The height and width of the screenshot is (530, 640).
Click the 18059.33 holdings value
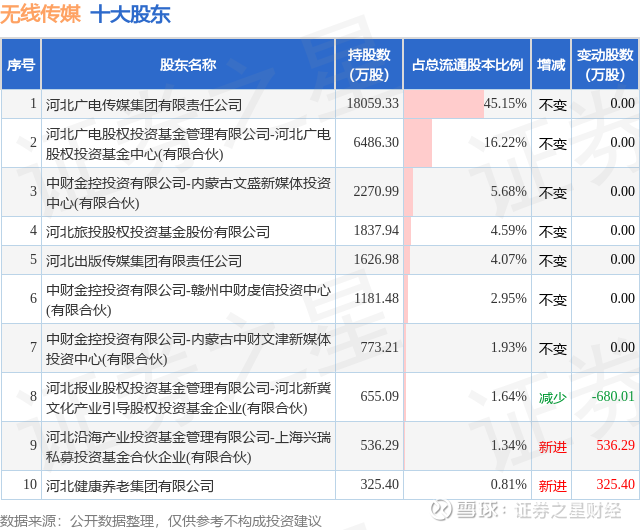[x=372, y=103]
